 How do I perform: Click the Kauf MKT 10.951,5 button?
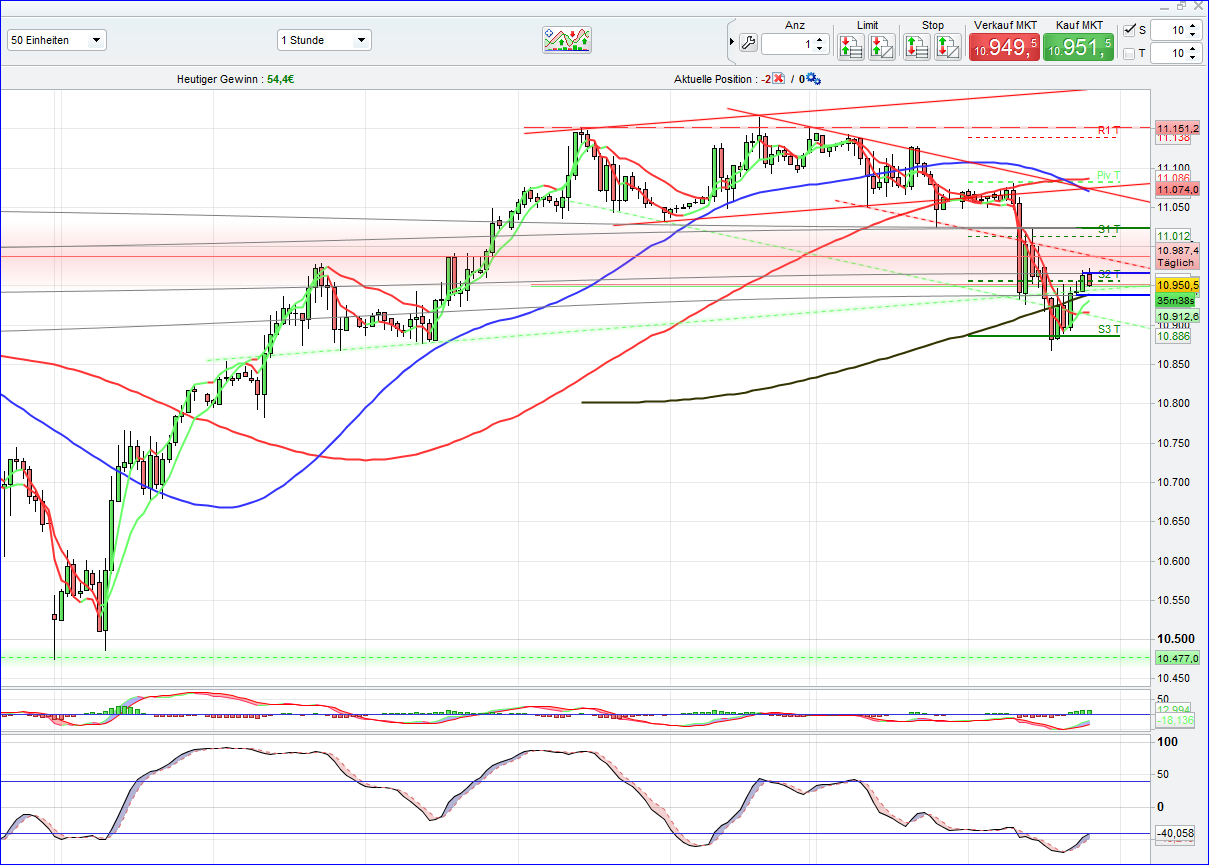1078,45
